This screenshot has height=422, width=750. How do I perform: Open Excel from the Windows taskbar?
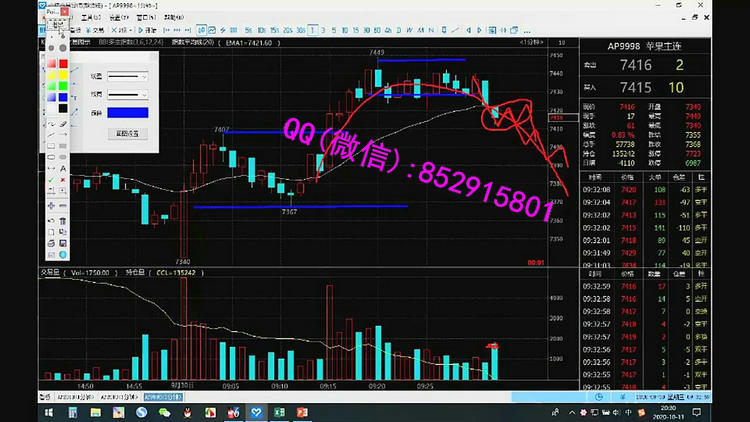click(x=280, y=411)
